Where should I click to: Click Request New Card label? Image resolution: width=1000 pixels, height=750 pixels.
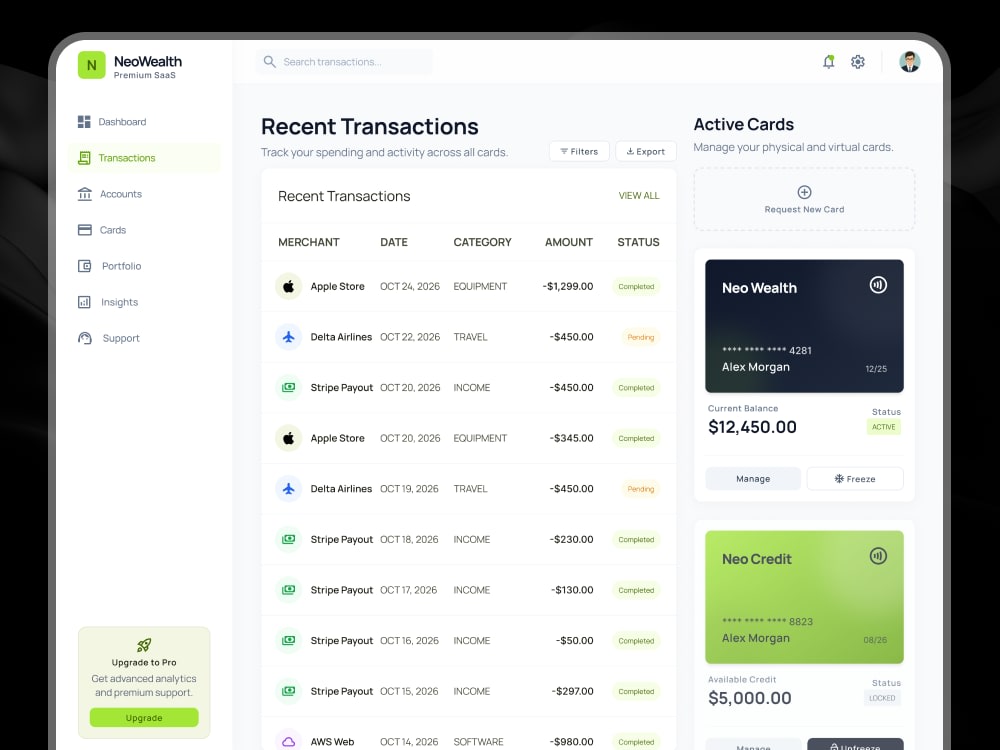coord(804,209)
